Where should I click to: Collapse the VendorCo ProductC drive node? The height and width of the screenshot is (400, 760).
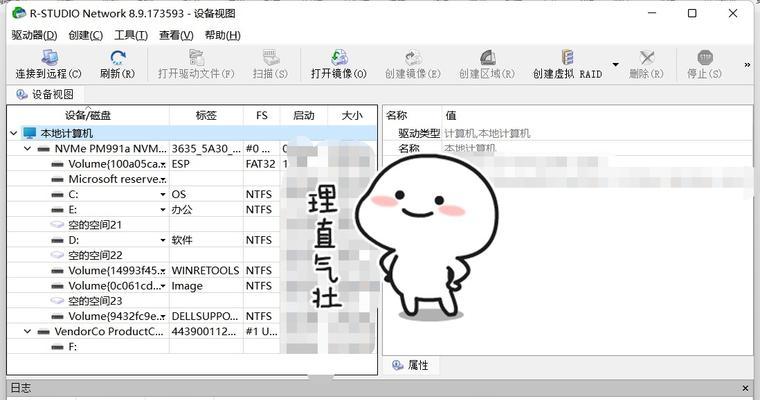[28, 332]
